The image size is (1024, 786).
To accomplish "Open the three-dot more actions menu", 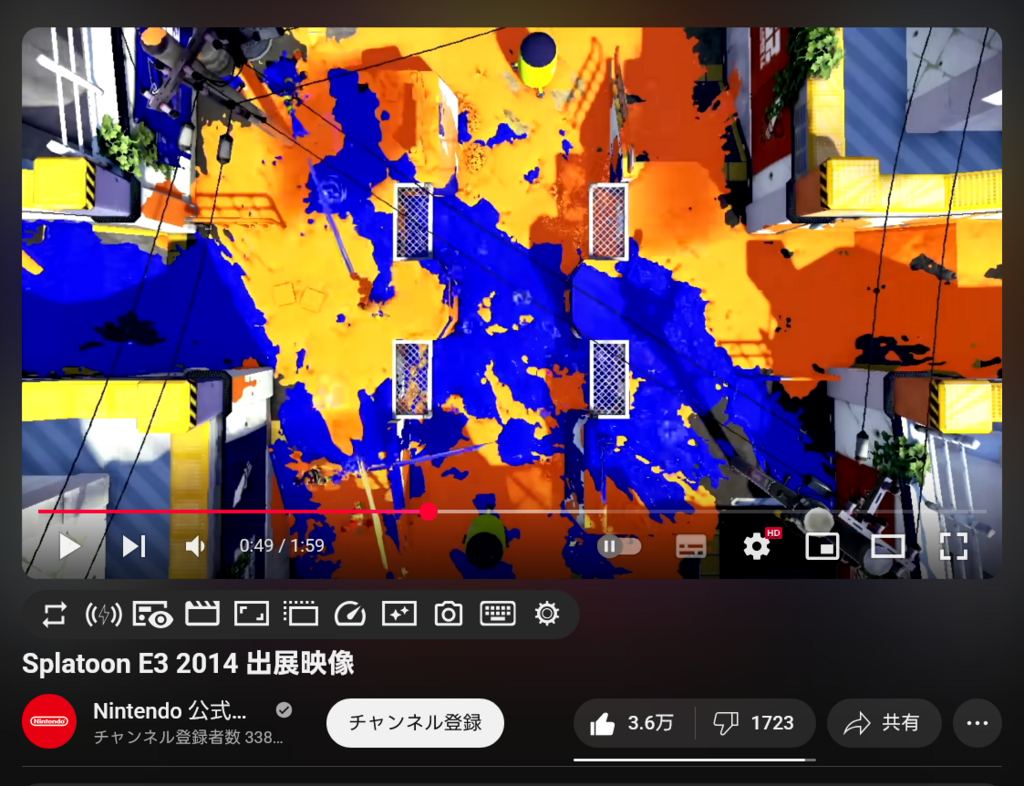I will (x=977, y=723).
